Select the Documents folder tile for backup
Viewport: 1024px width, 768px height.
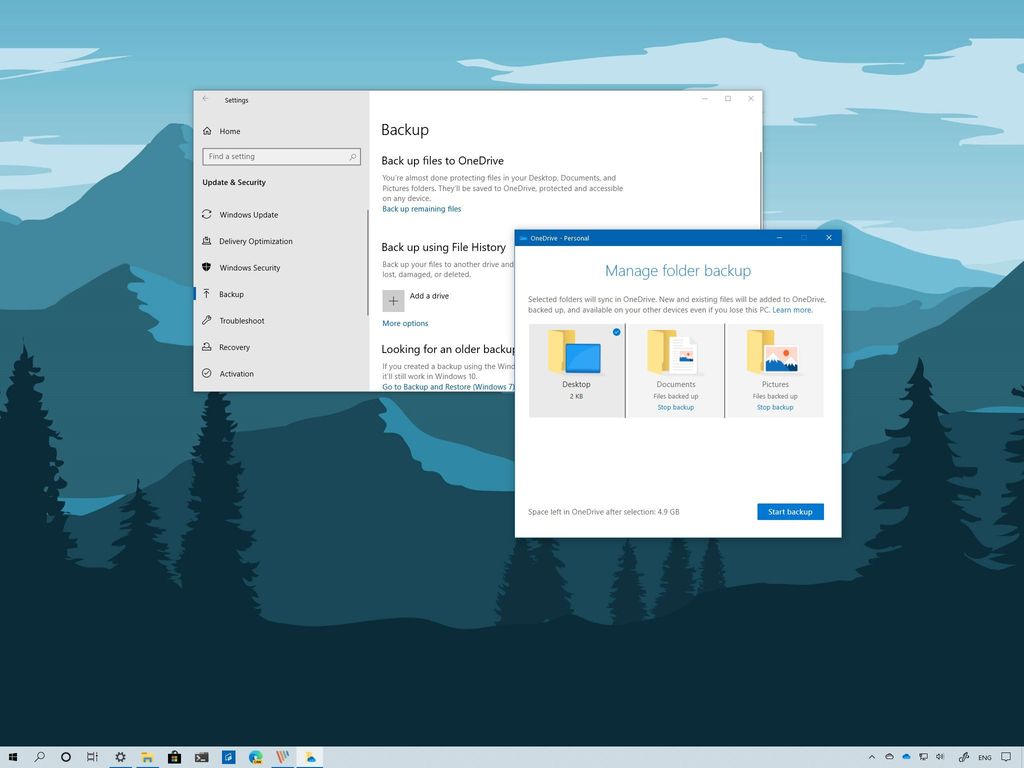[676, 360]
